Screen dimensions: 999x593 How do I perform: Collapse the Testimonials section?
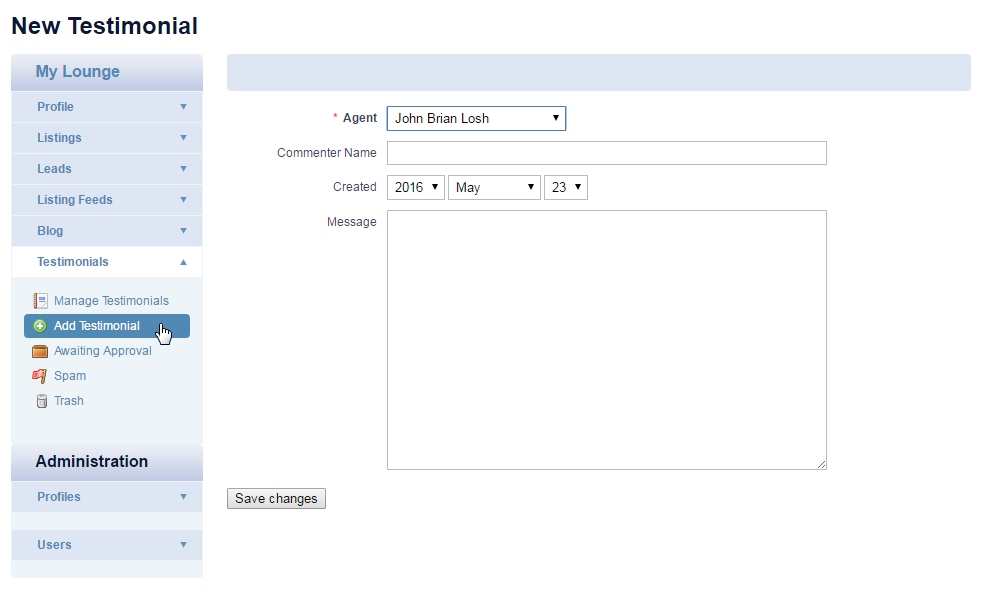point(107,262)
